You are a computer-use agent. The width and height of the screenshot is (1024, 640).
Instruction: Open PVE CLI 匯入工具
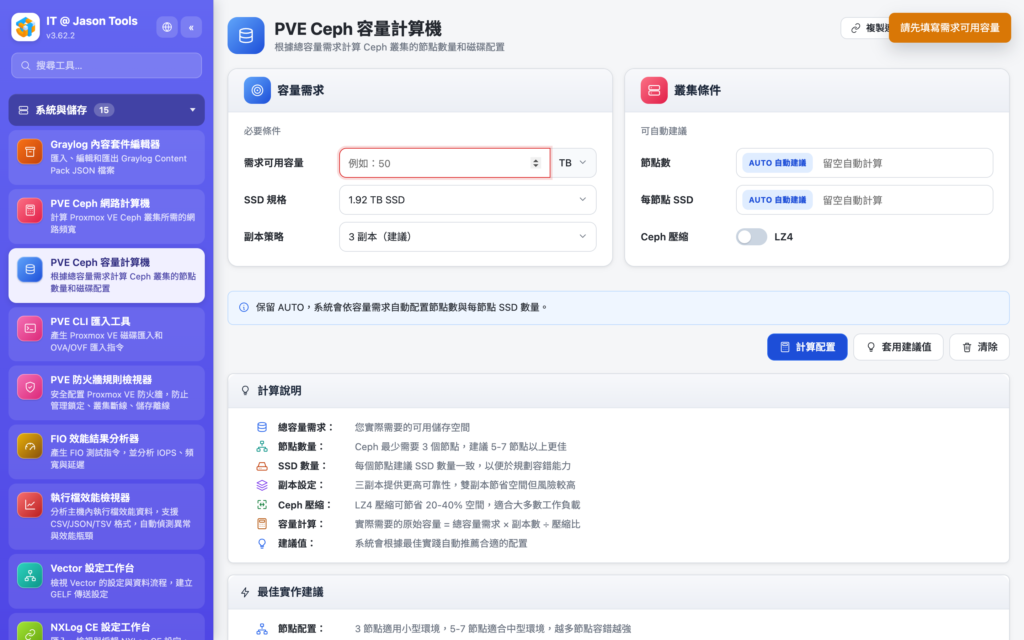[x=106, y=334]
